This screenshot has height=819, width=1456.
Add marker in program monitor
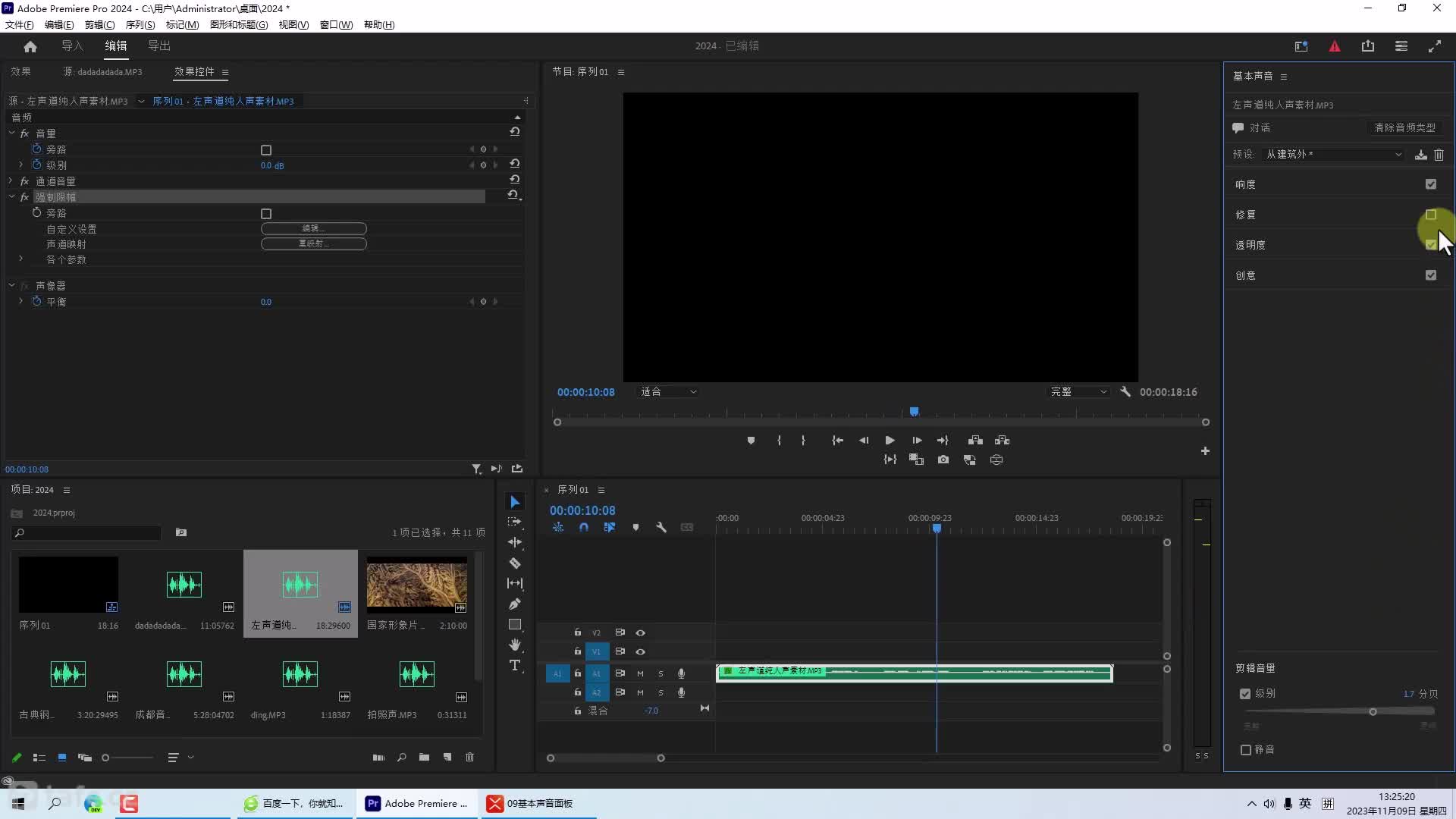751,441
